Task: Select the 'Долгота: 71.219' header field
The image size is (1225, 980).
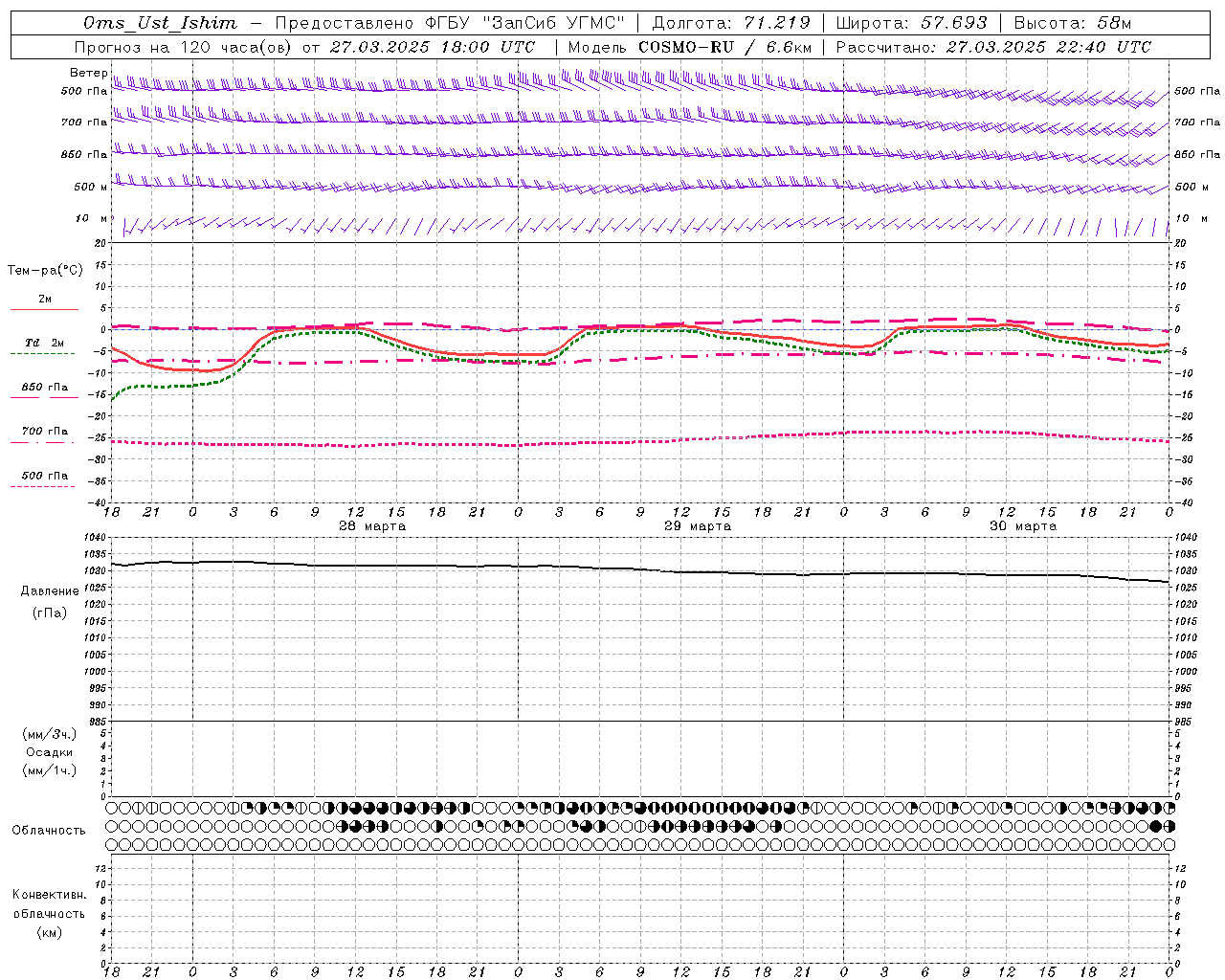Action: coord(731,23)
